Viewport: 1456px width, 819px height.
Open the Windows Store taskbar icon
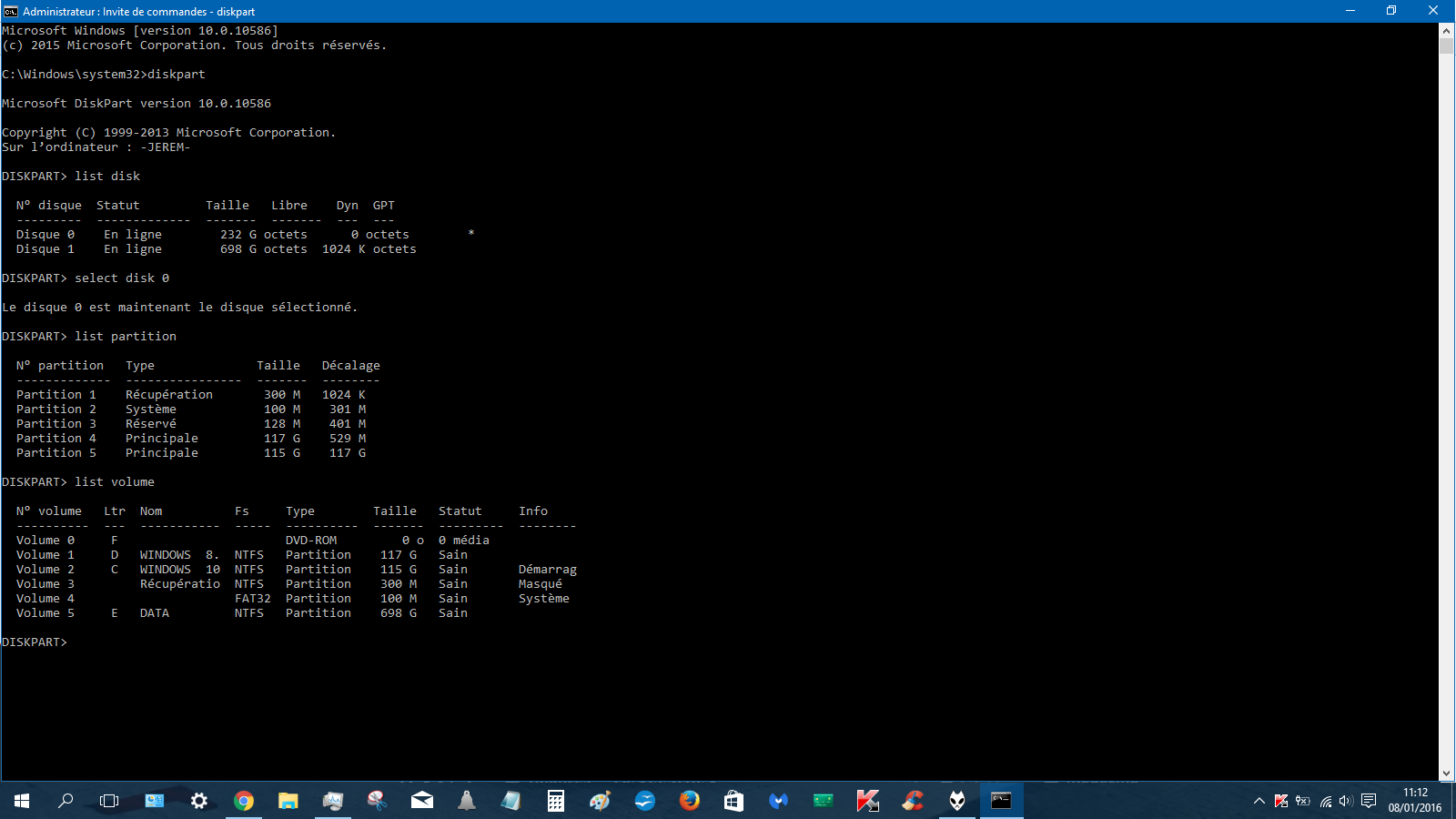(733, 801)
